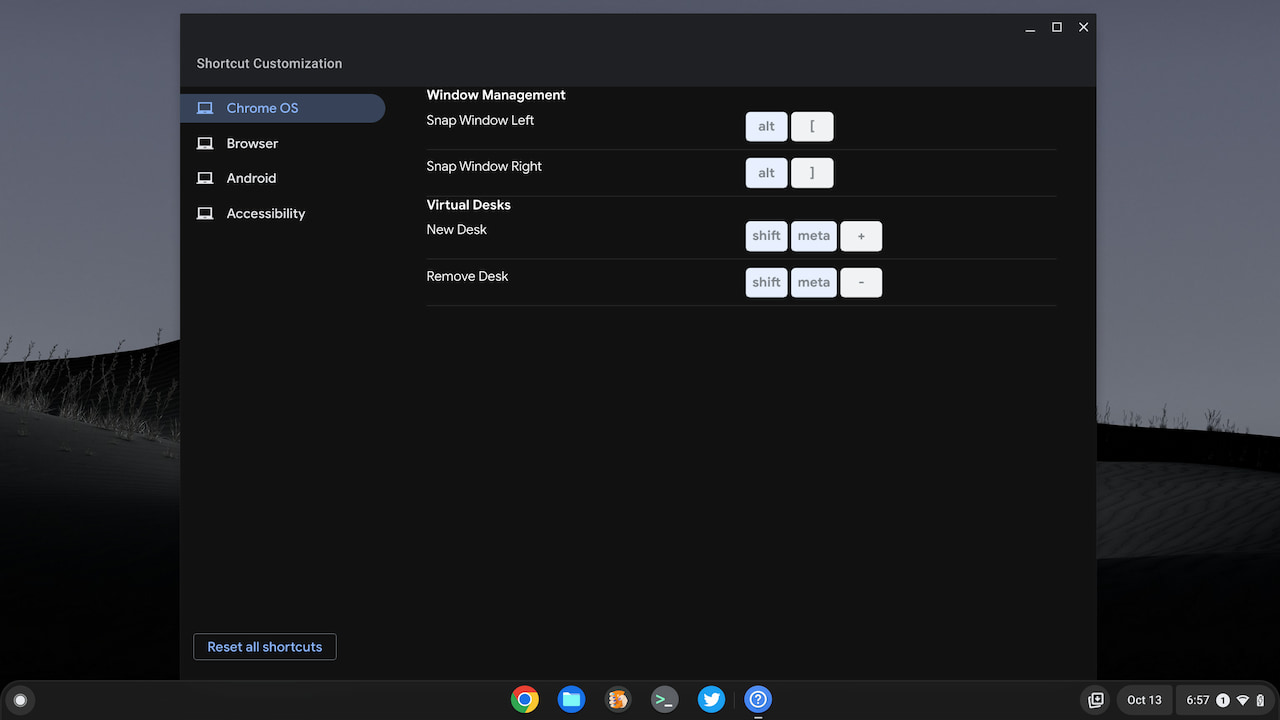Viewport: 1280px width, 720px height.
Task: Edit the "]" key for Snap Window Right
Action: click(812, 172)
